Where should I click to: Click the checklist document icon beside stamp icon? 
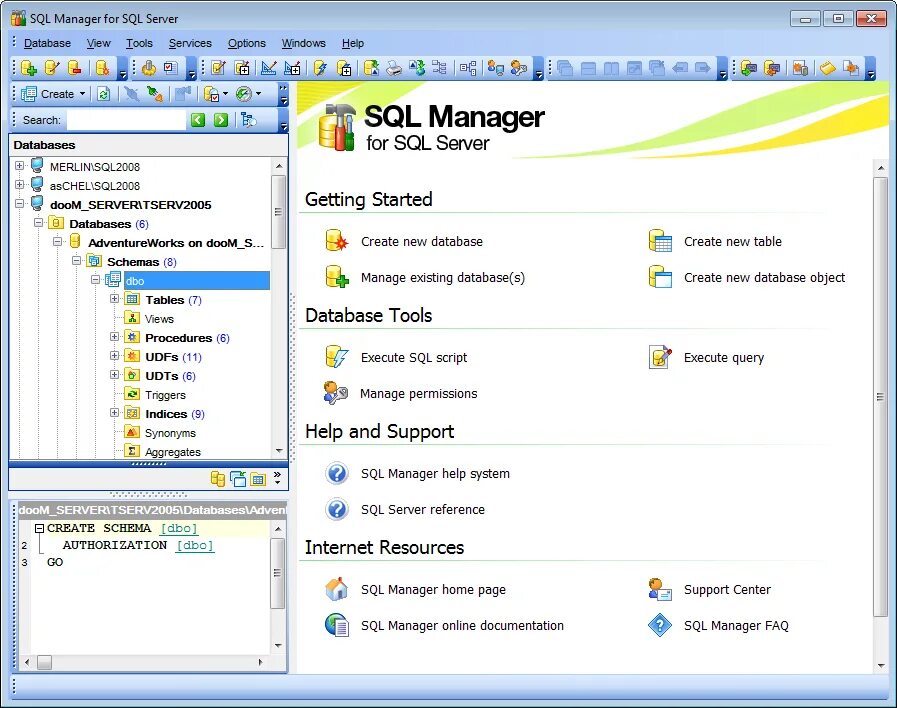pyautogui.click(x=170, y=68)
